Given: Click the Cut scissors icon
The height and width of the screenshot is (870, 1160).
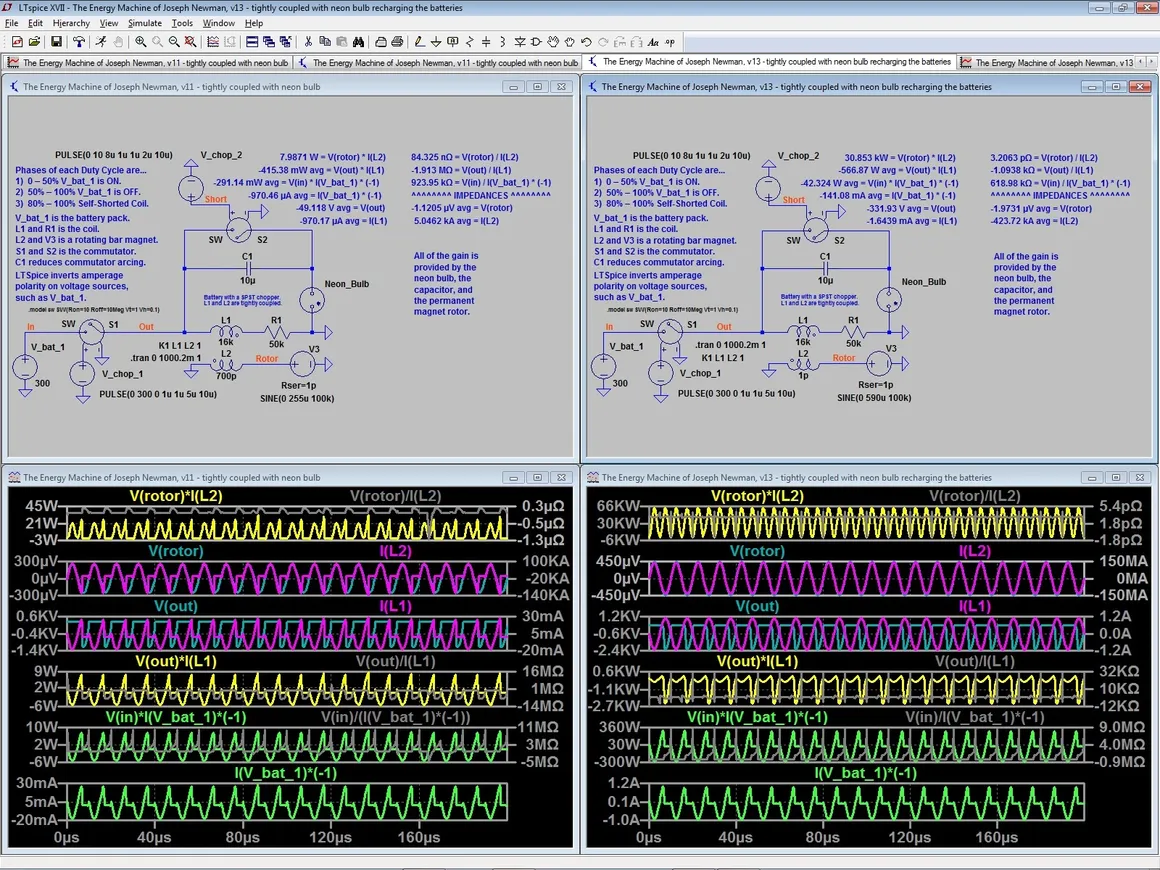Looking at the screenshot, I should pyautogui.click(x=309, y=42).
